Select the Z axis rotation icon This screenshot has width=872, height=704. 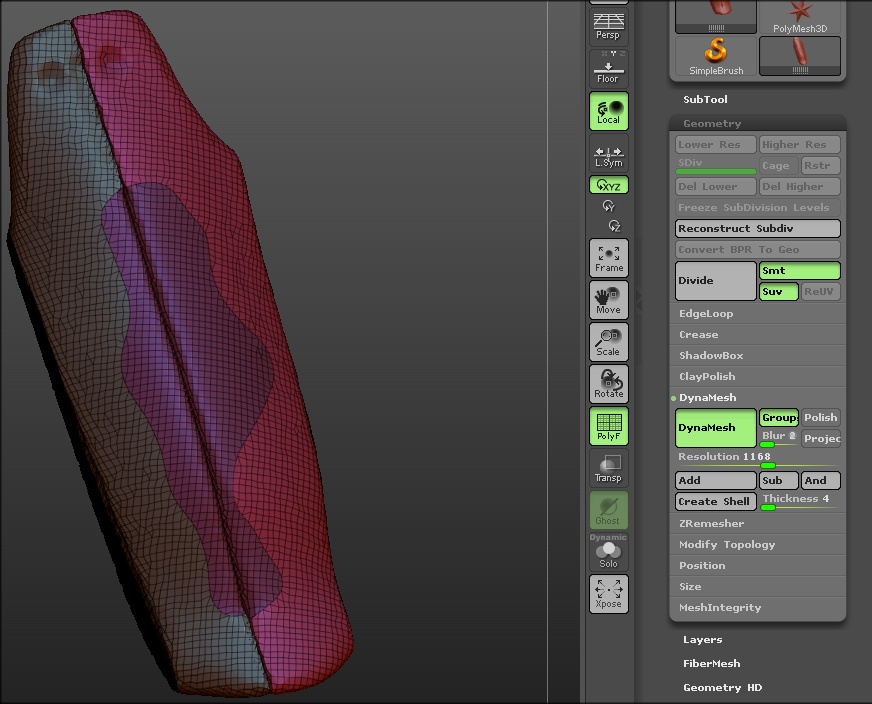pyautogui.click(x=614, y=226)
